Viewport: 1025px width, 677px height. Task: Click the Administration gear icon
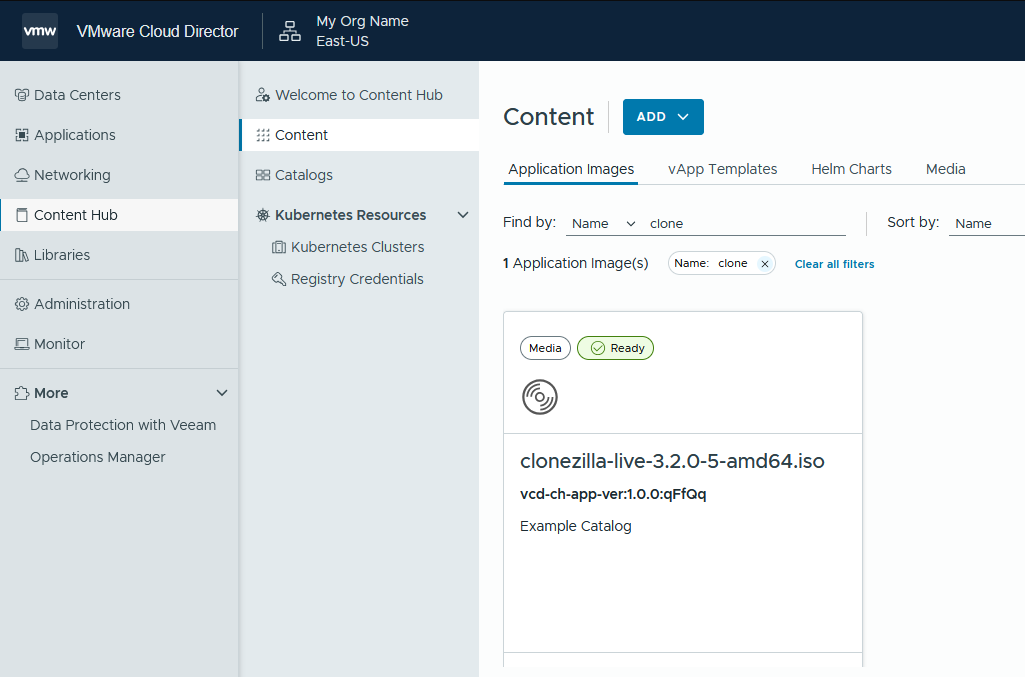click(22, 304)
